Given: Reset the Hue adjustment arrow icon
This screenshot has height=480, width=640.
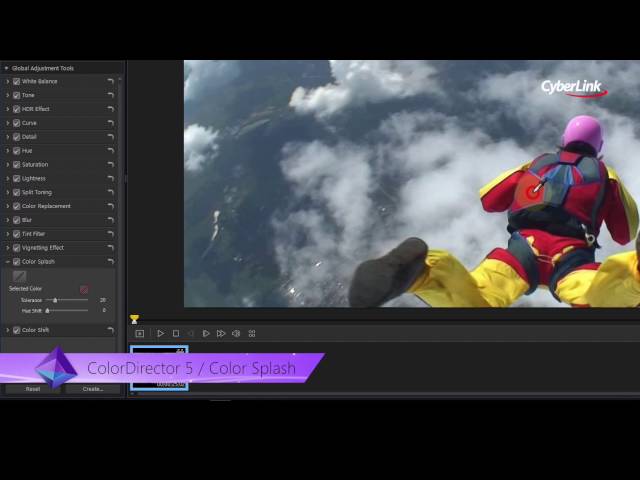Looking at the screenshot, I should click(x=110, y=151).
